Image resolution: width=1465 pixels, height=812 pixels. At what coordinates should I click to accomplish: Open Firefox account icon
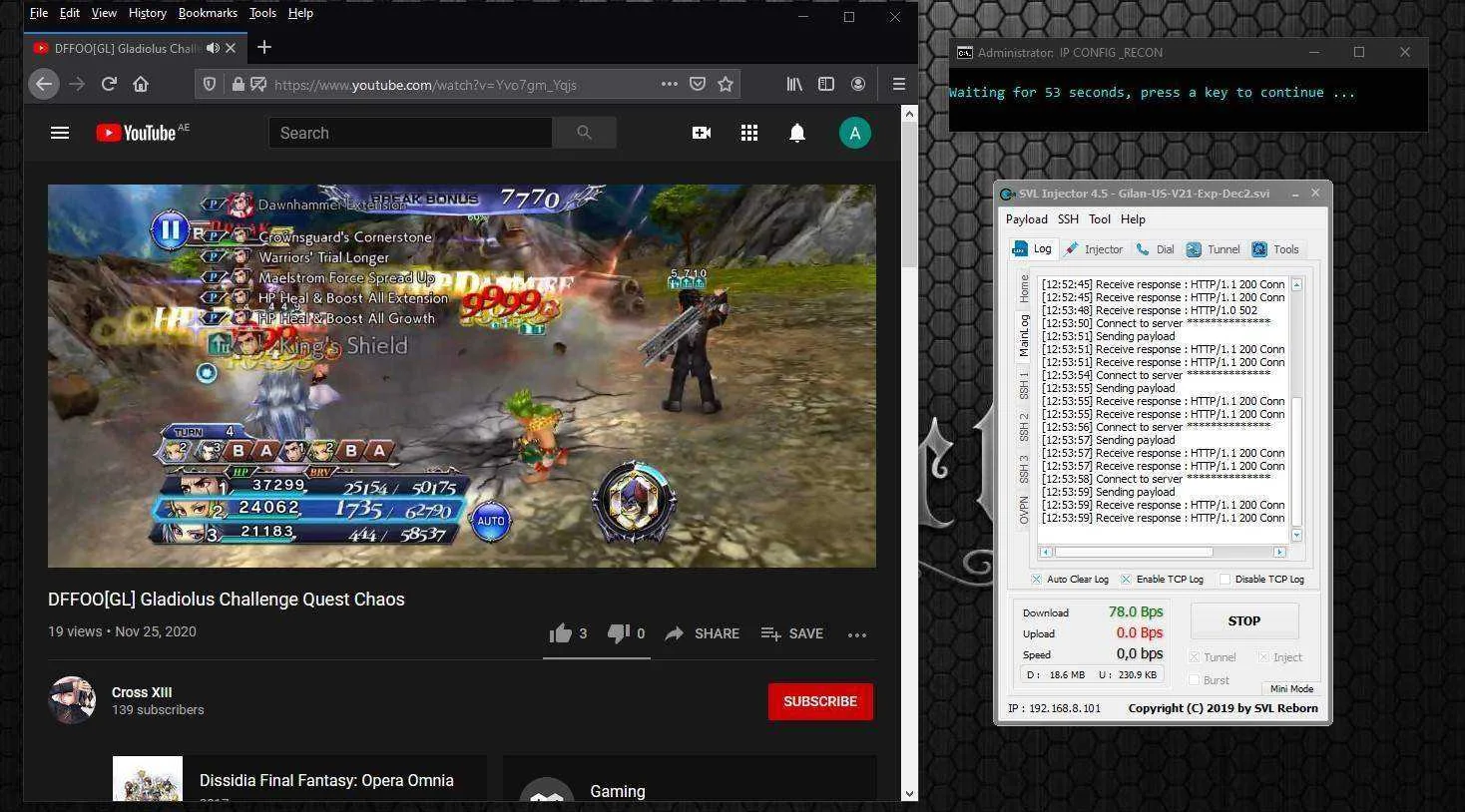[858, 85]
